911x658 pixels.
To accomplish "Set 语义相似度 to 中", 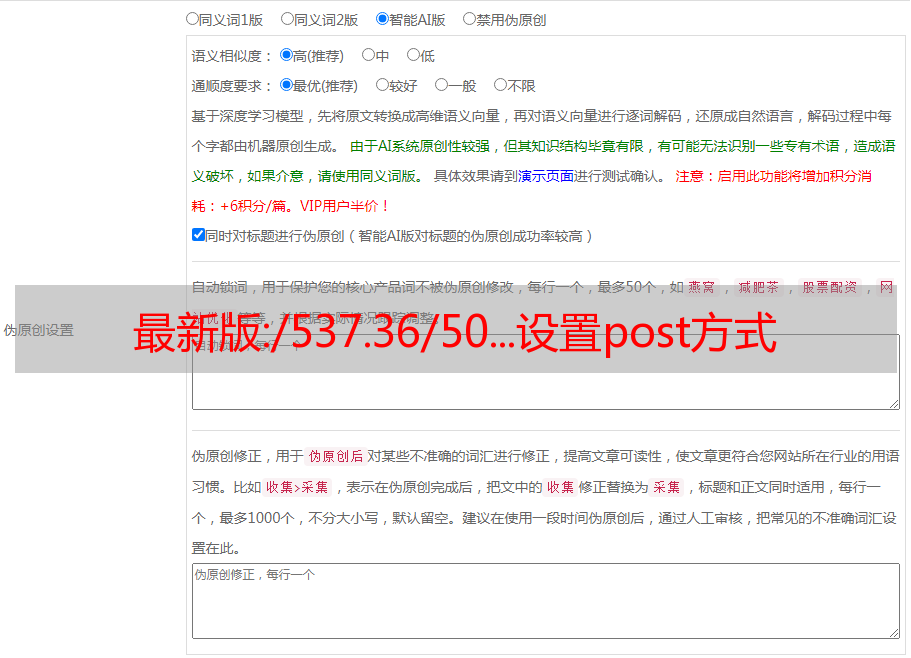I will 368,55.
